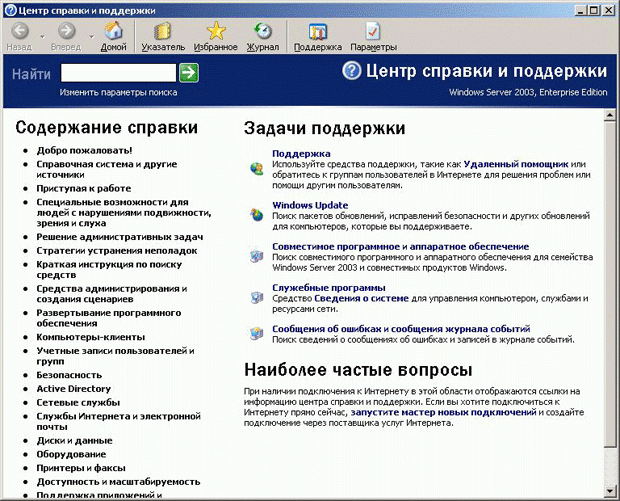Maximize the Центр справки window
620x501 pixels.
coord(594,10)
